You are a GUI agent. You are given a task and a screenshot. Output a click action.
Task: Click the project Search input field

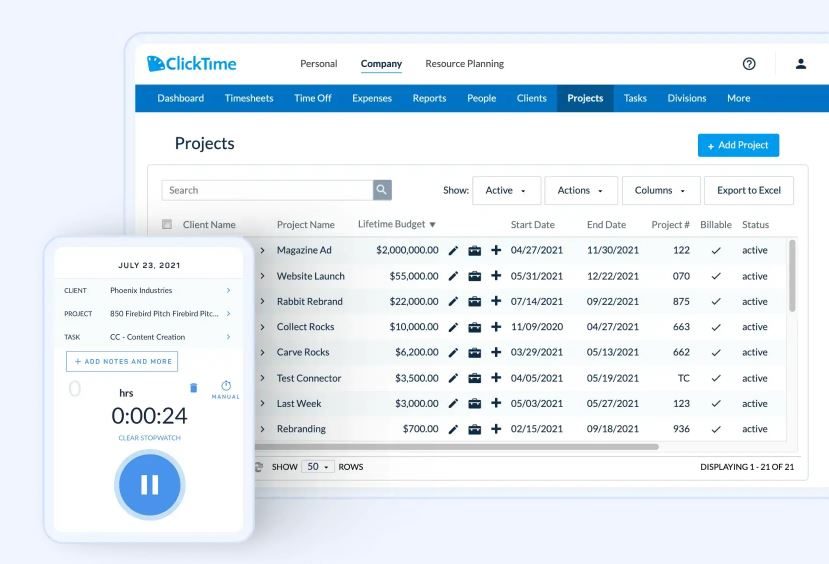[x=267, y=190]
